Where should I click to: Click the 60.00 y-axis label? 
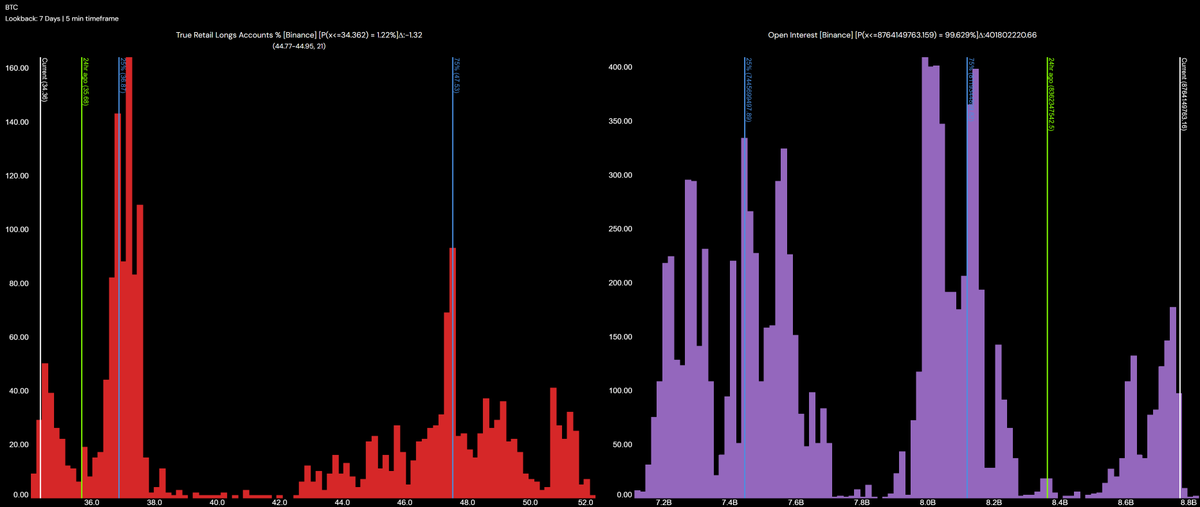click(17, 335)
